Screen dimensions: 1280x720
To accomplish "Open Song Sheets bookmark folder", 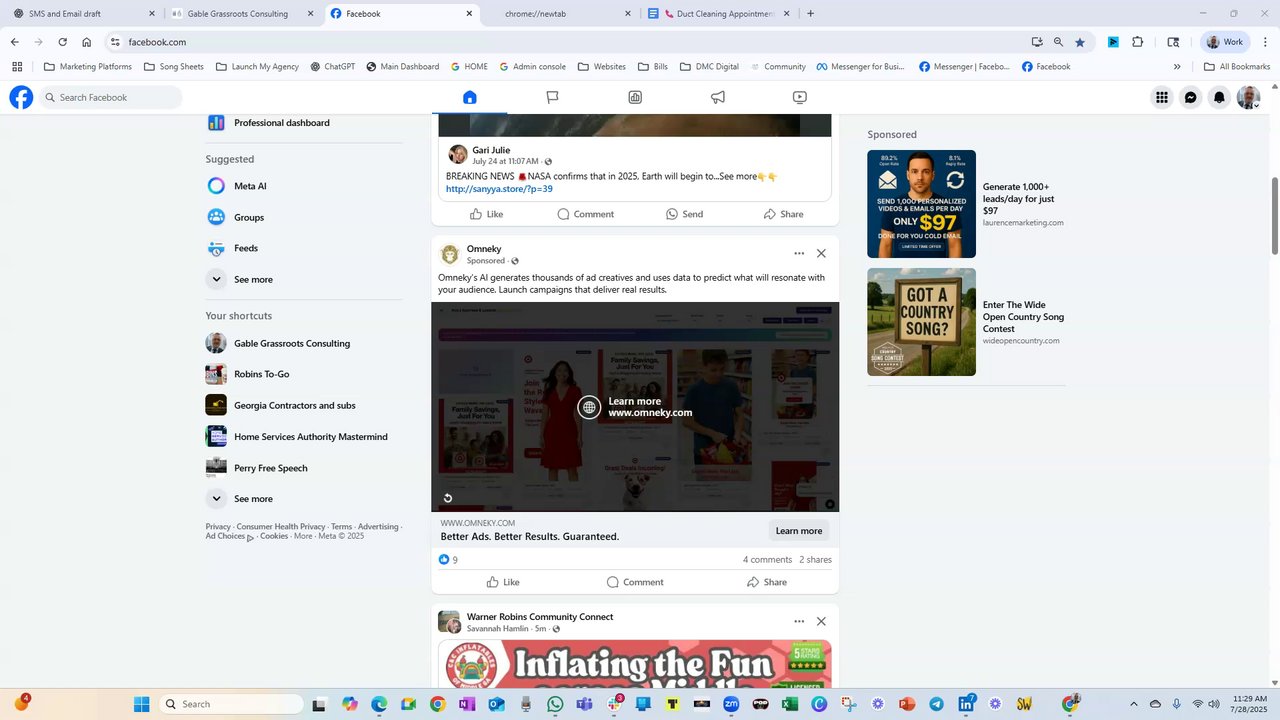I will click(x=174, y=67).
